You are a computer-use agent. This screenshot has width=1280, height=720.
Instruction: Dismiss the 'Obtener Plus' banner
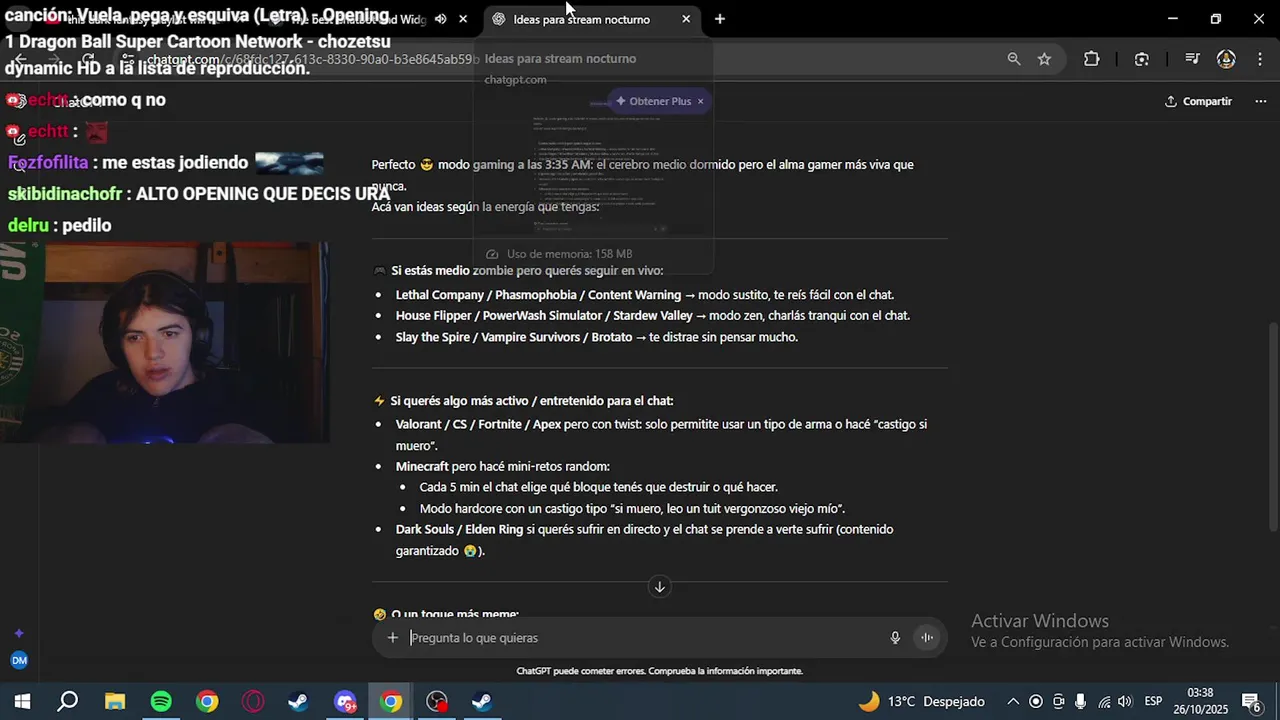tap(700, 101)
